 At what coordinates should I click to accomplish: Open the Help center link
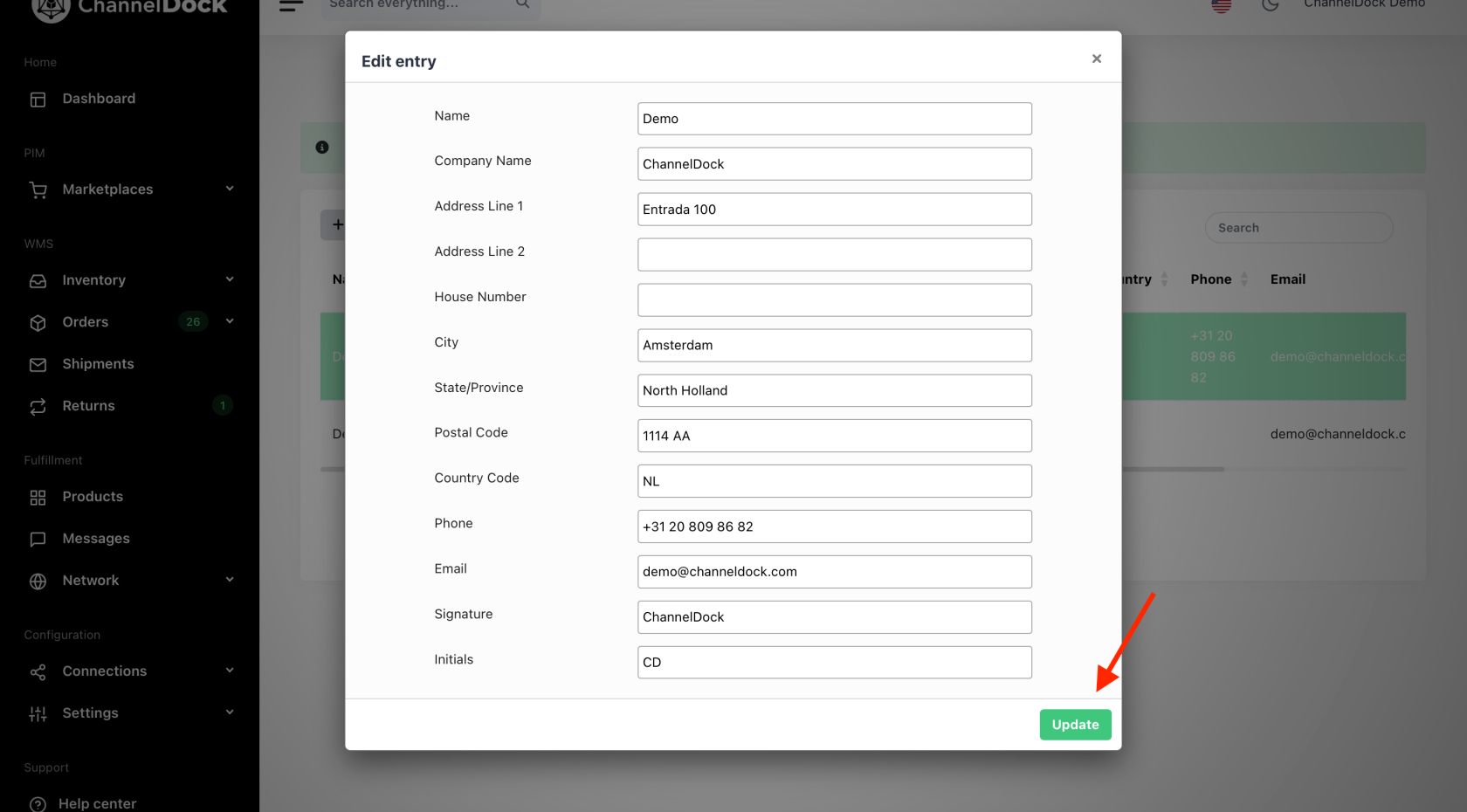coord(97,804)
